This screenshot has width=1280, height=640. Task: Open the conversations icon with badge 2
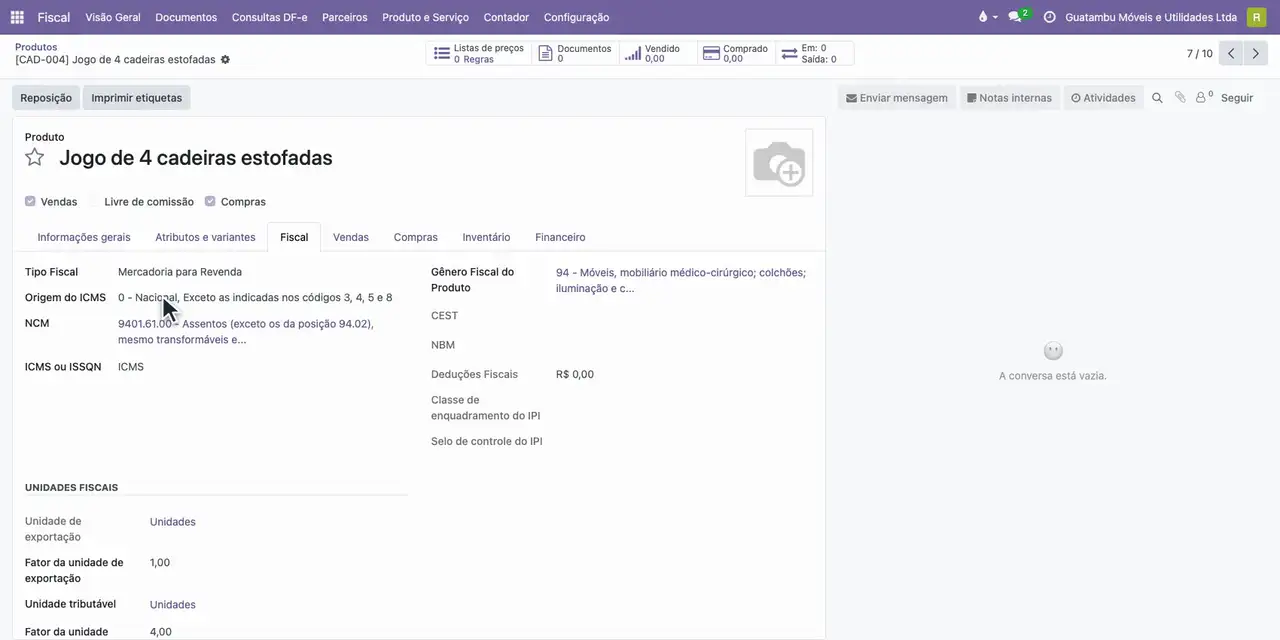(x=1017, y=17)
